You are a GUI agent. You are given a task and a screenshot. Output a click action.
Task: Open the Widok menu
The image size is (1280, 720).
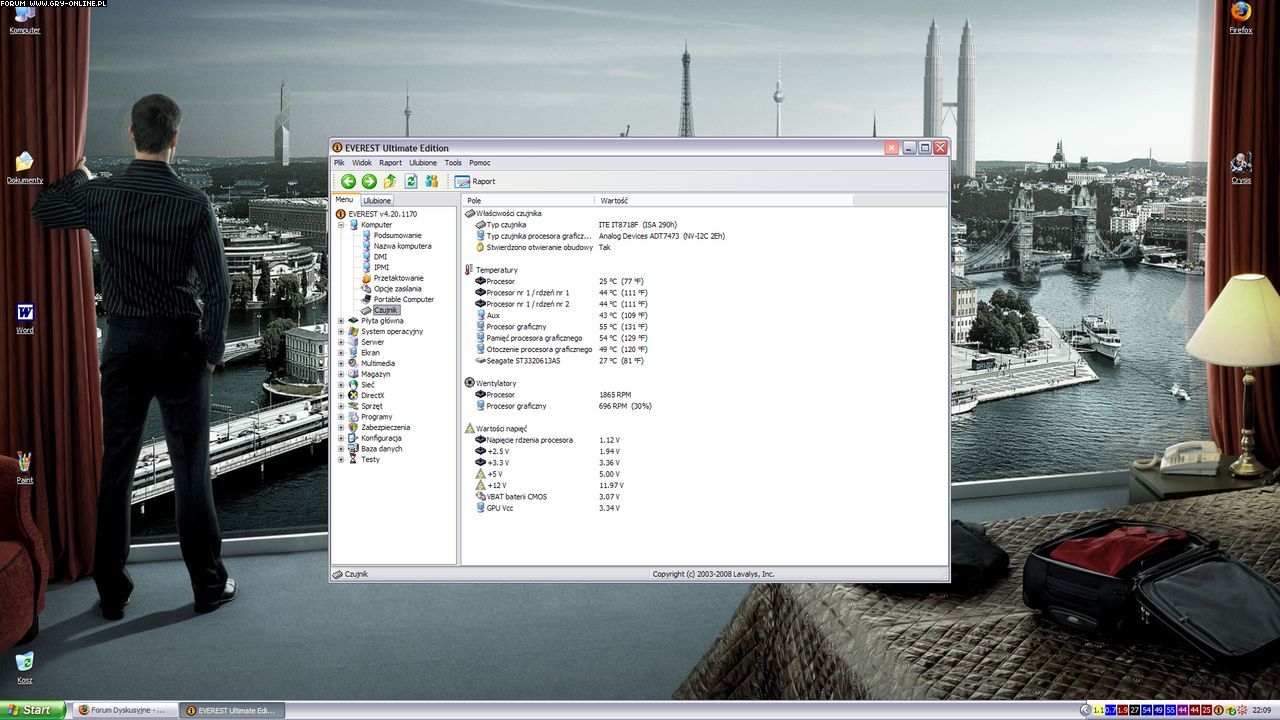coord(362,163)
